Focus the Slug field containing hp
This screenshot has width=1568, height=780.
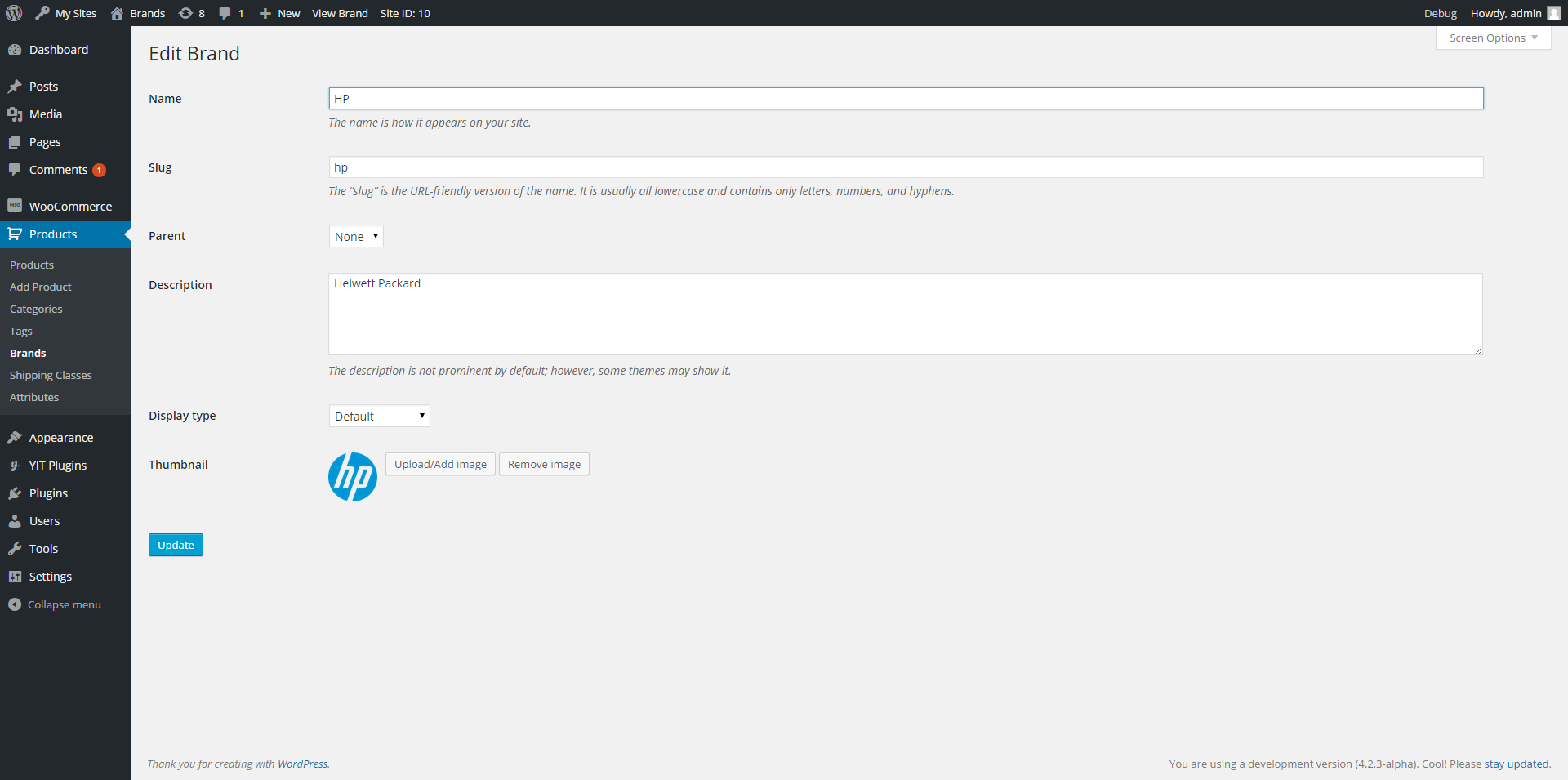pyautogui.click(x=906, y=167)
